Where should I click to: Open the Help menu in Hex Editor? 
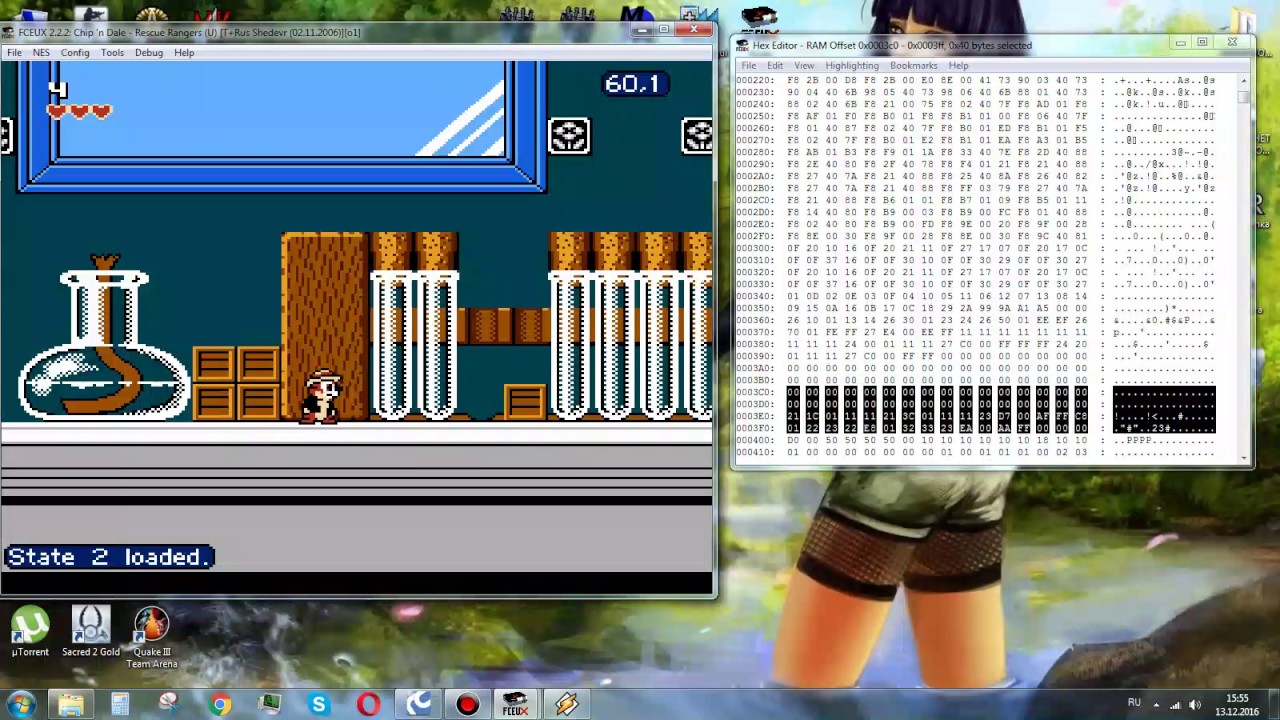958,66
